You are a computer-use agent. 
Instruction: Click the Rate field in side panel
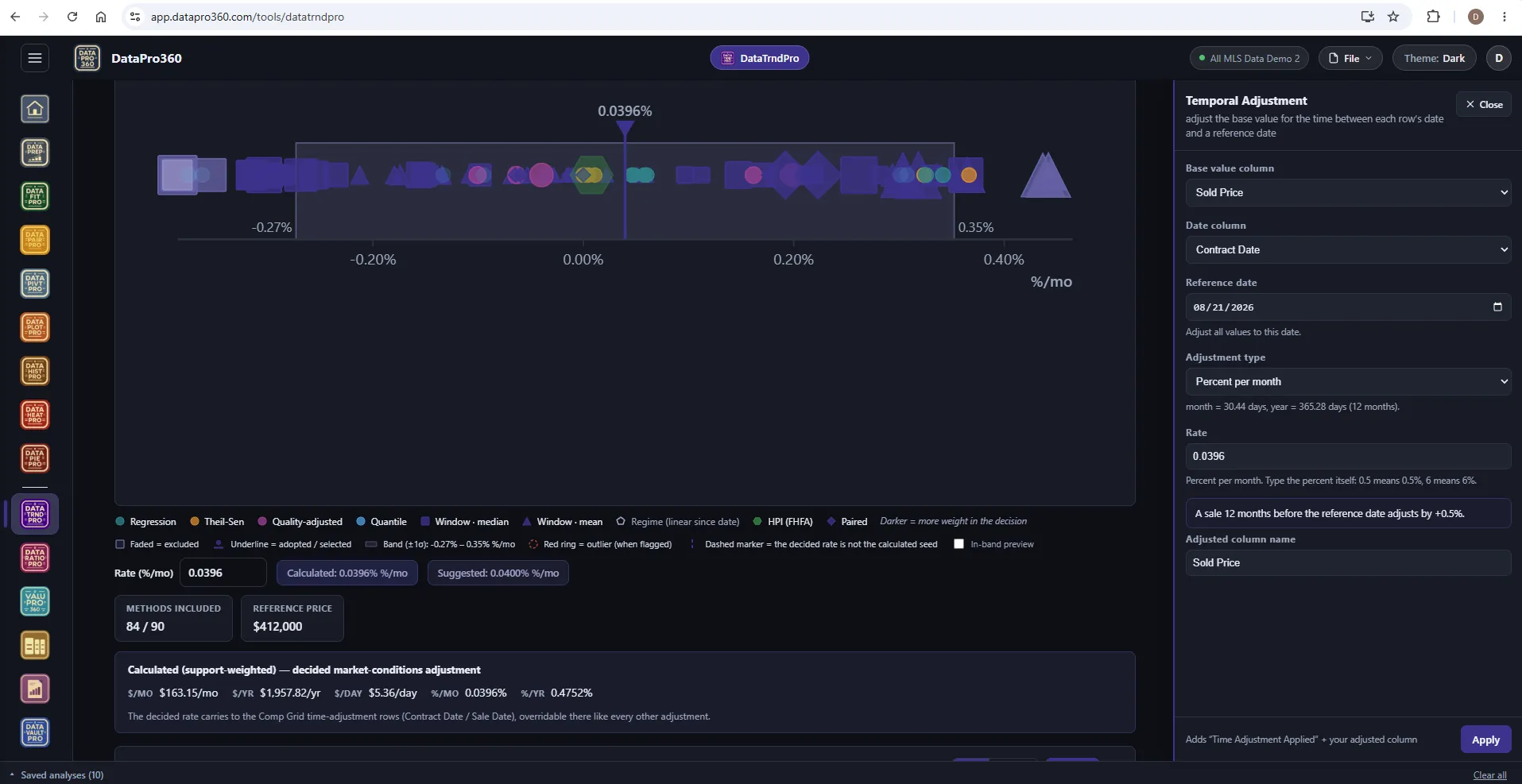1348,456
